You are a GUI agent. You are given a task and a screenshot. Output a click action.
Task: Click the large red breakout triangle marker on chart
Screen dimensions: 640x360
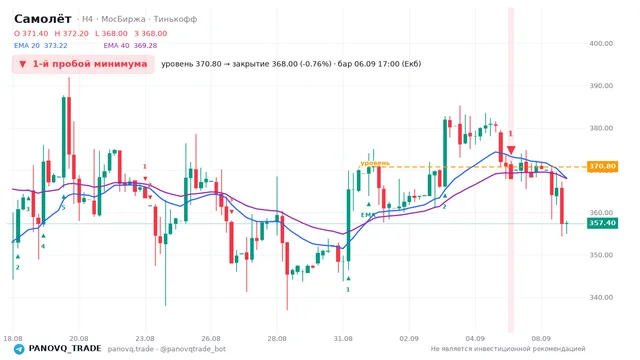coord(511,150)
